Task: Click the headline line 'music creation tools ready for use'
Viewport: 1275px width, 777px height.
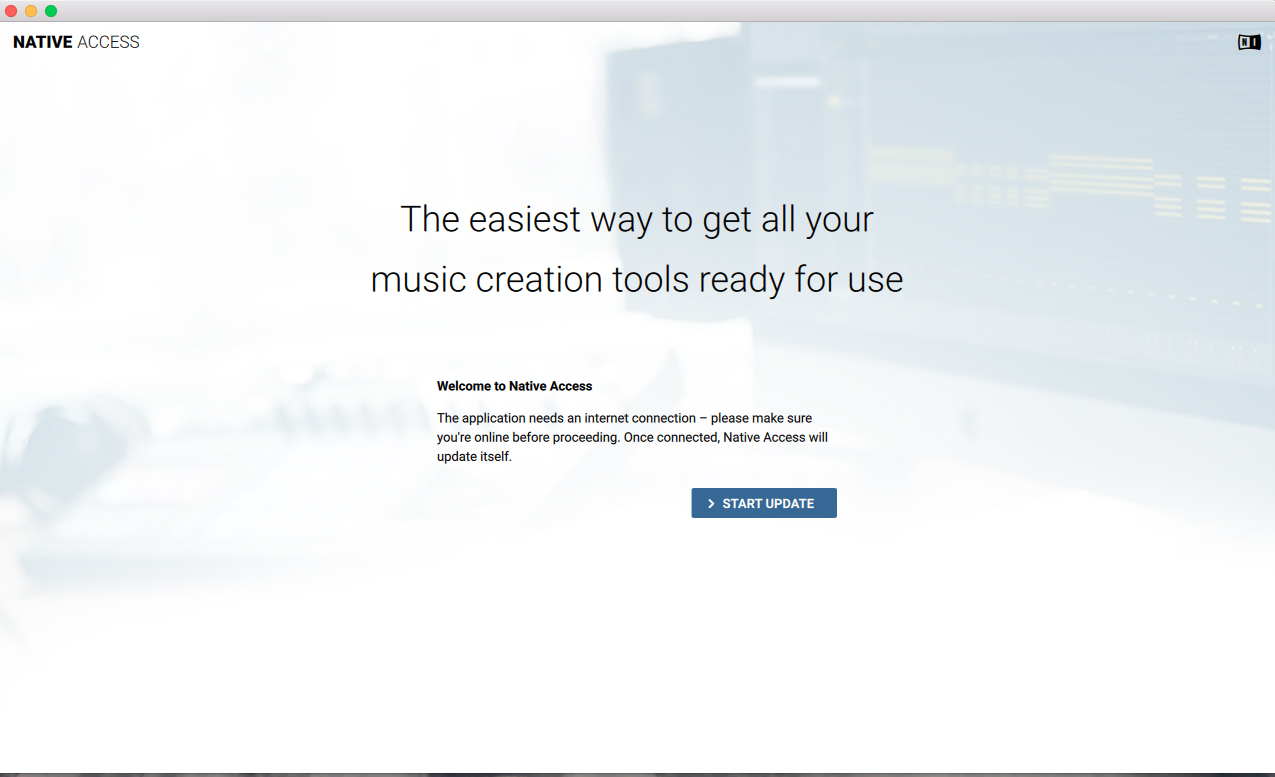Action: point(637,279)
